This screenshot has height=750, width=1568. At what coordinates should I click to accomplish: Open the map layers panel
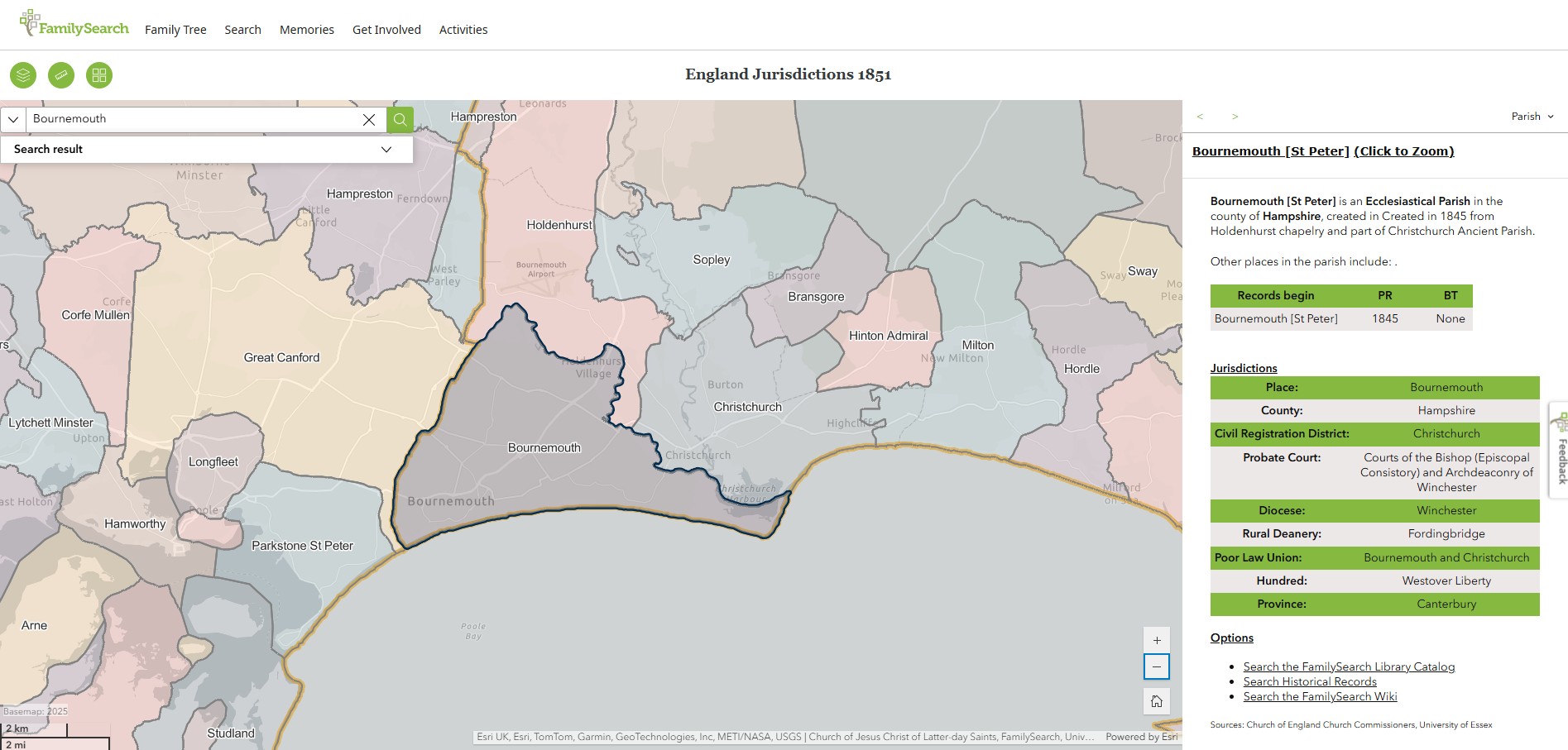coord(22,74)
